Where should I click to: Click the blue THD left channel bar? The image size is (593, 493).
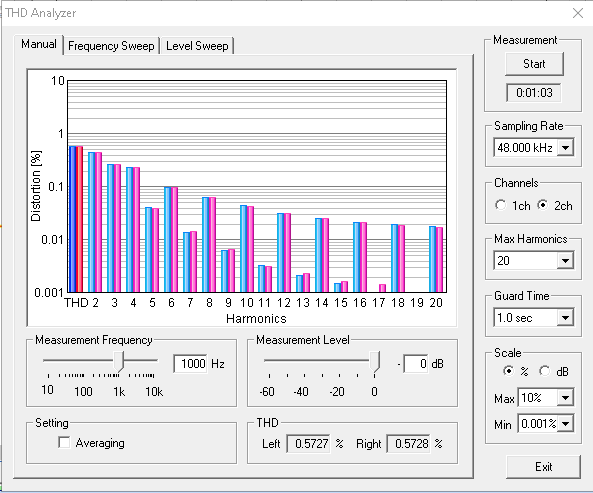point(73,219)
